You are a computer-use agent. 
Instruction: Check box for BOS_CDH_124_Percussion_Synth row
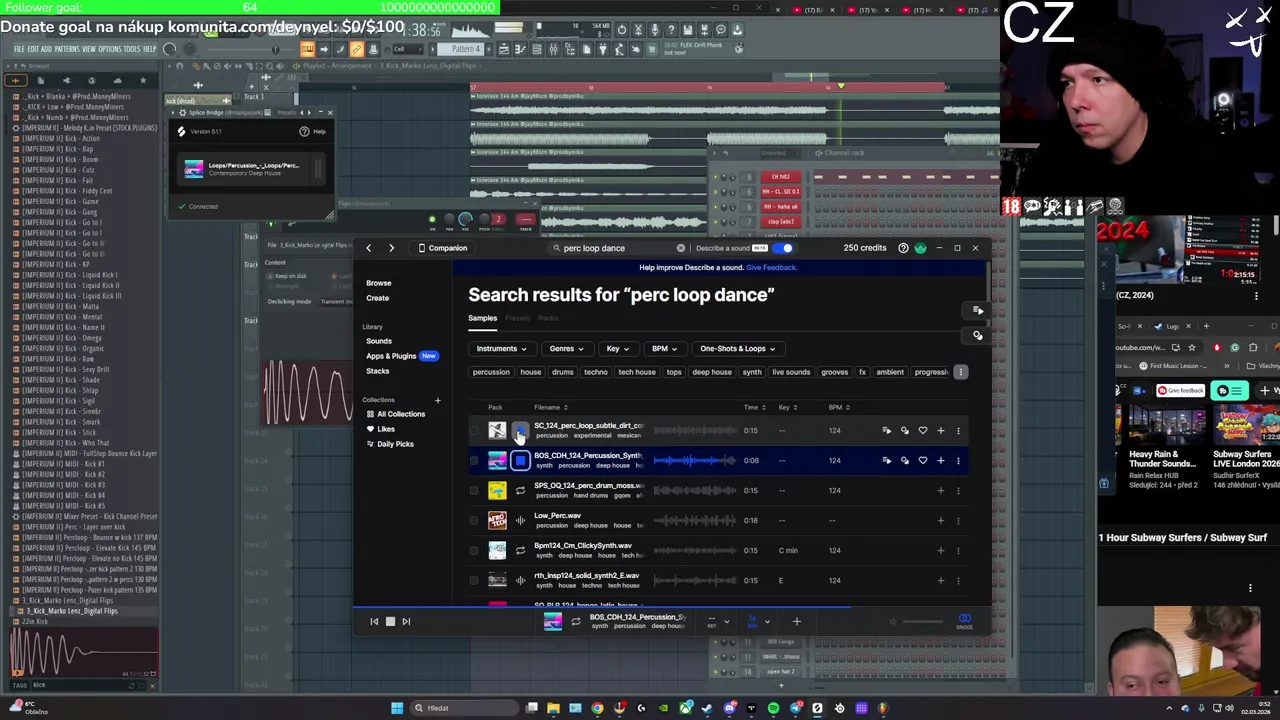(474, 461)
